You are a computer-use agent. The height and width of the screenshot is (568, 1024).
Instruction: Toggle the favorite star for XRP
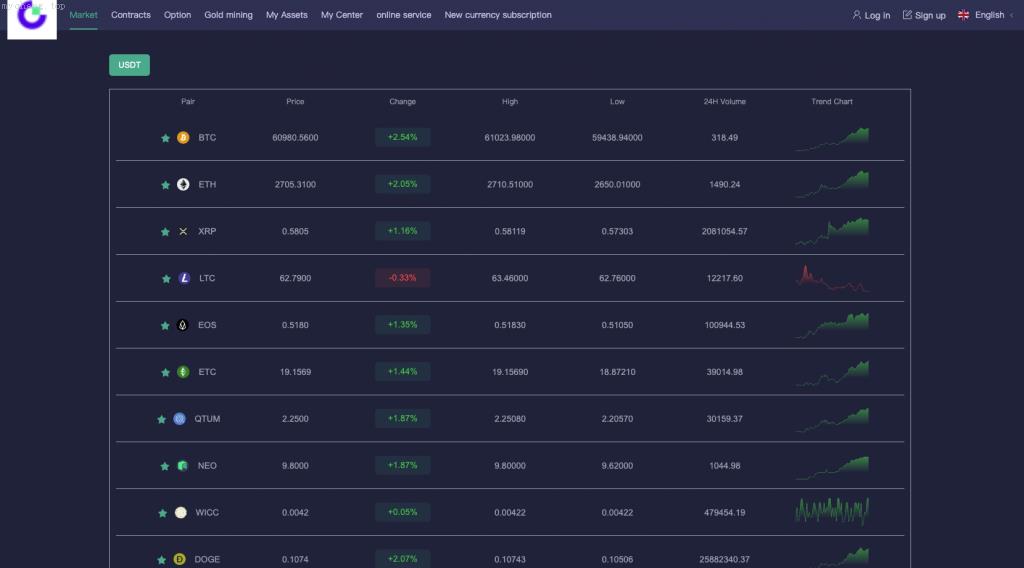tap(165, 232)
